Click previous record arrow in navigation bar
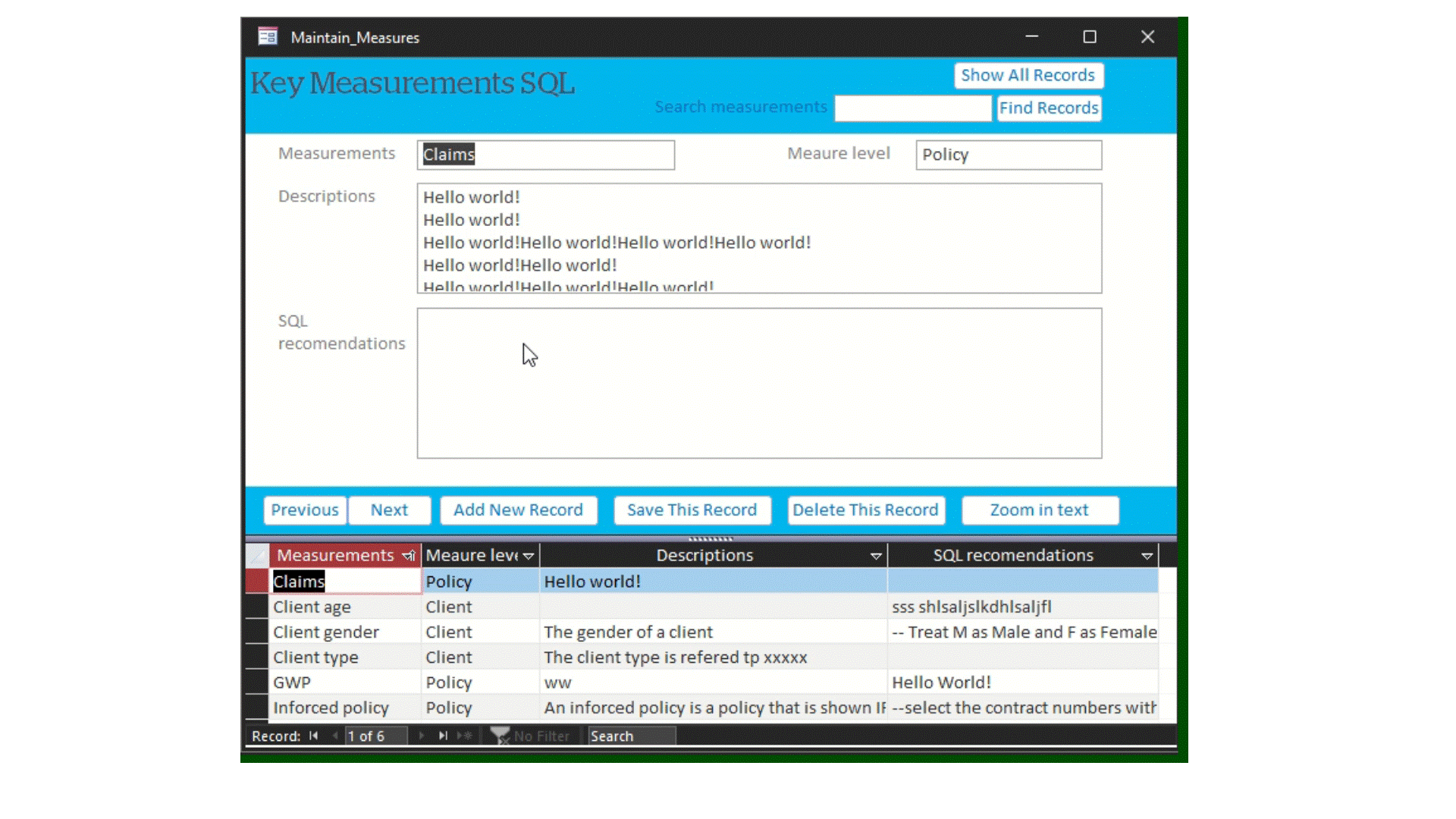This screenshot has height=819, width=1456. (334, 736)
